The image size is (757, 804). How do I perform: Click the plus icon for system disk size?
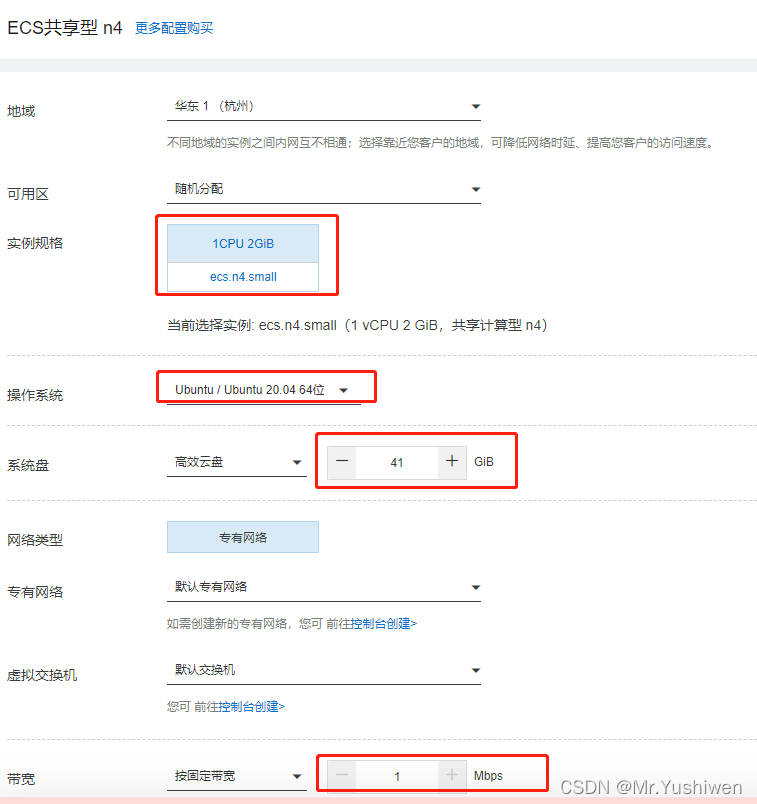tap(452, 461)
